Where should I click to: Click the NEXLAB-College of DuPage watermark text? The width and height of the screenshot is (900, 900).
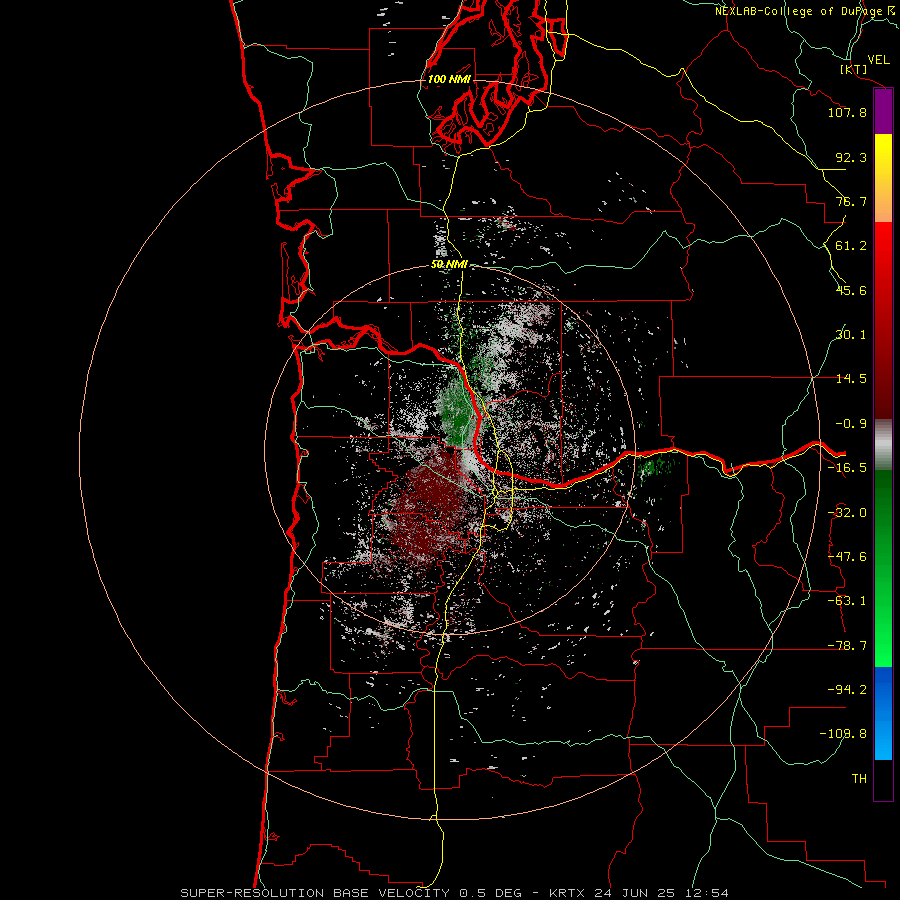tap(807, 11)
